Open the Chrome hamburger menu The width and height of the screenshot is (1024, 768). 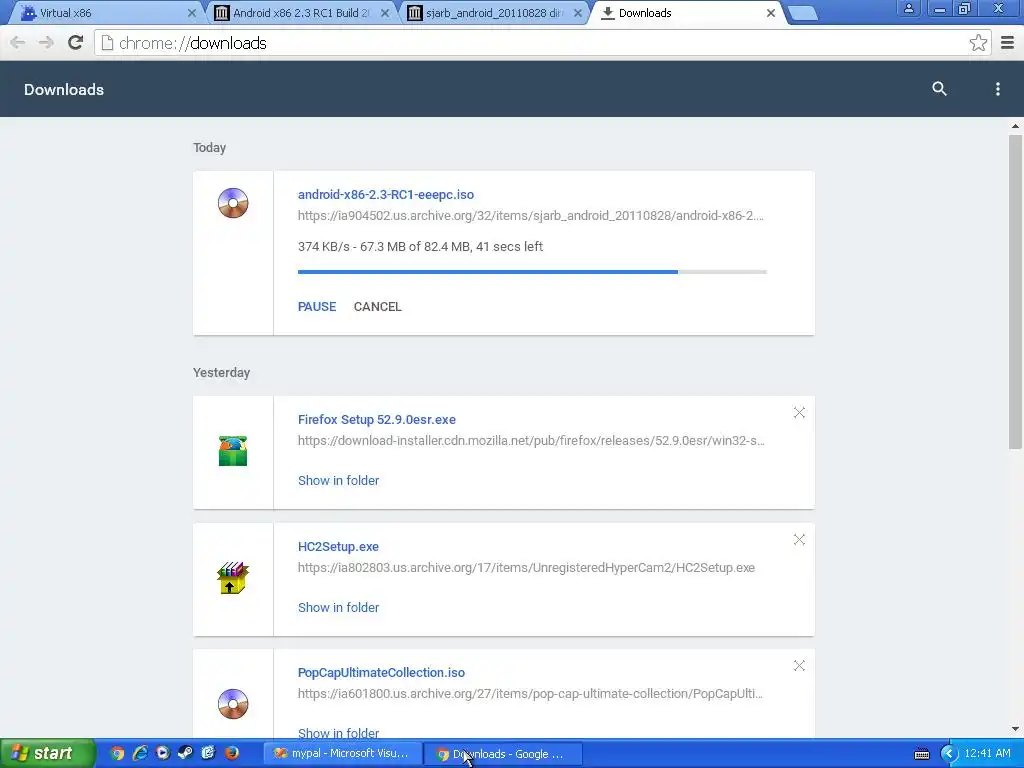point(1007,43)
